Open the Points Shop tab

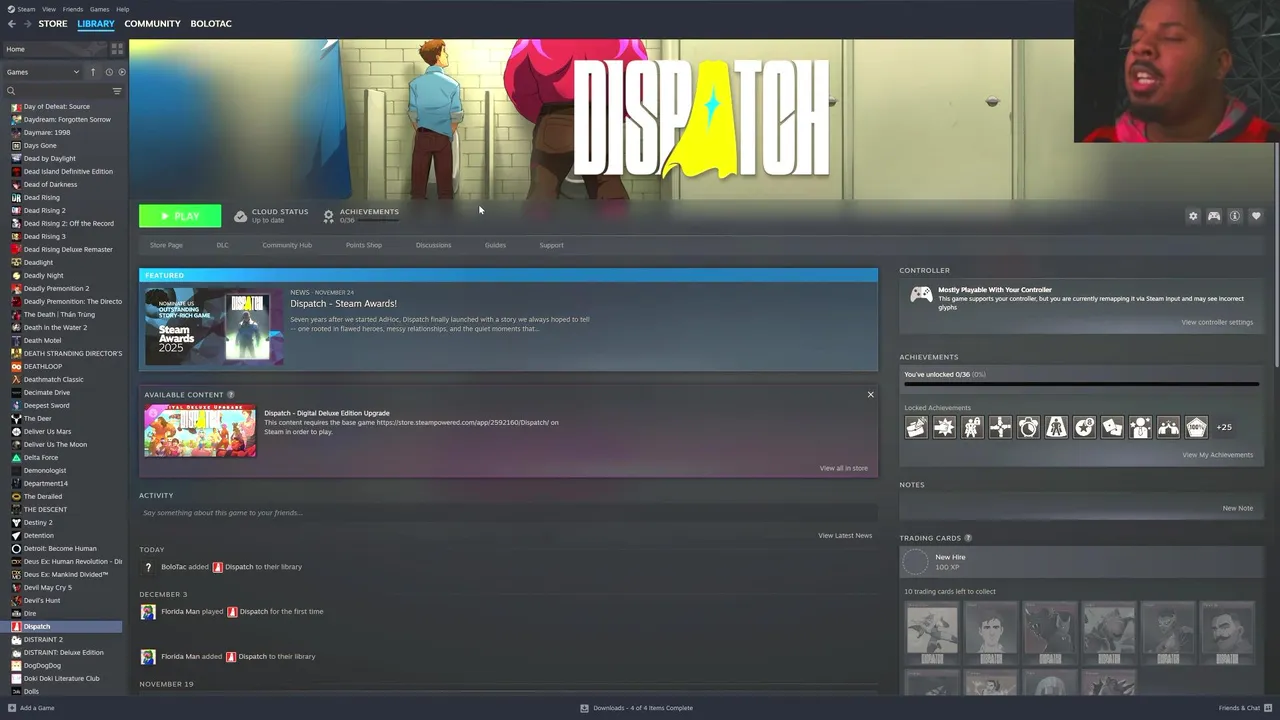(x=364, y=245)
